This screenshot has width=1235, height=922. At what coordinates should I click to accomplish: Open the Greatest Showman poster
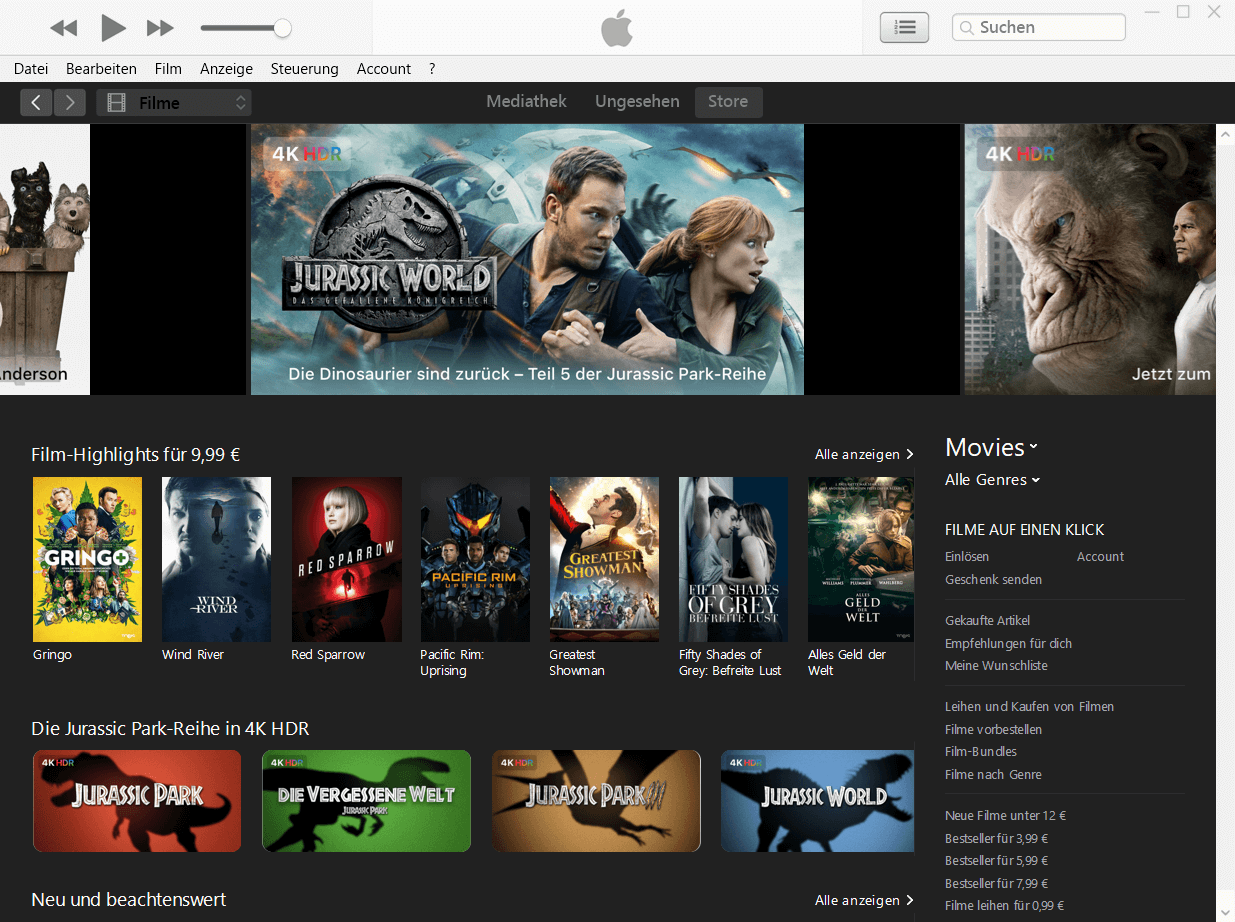[x=604, y=559]
